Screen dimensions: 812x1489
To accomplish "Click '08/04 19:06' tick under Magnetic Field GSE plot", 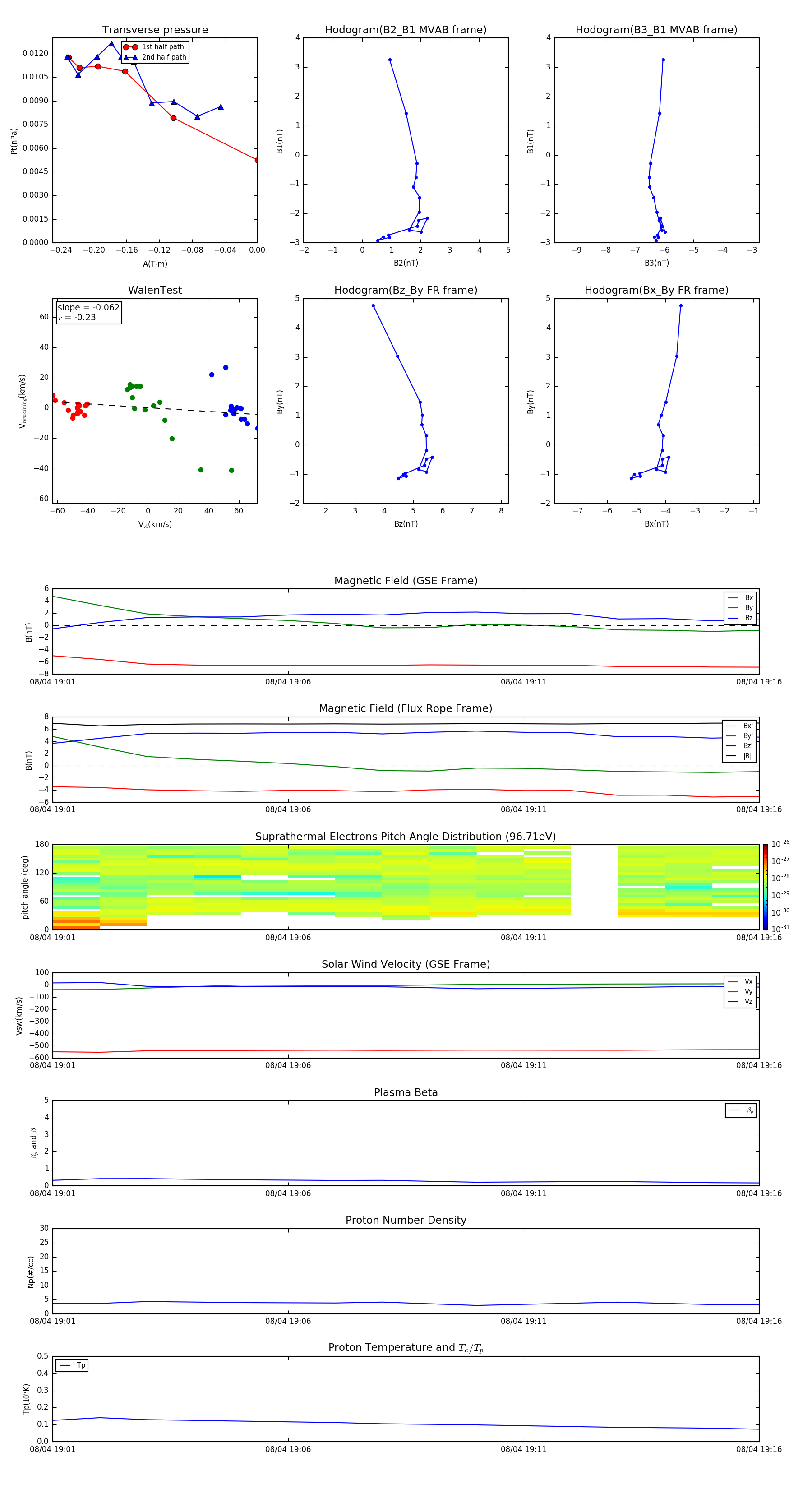I will pyautogui.click(x=288, y=682).
